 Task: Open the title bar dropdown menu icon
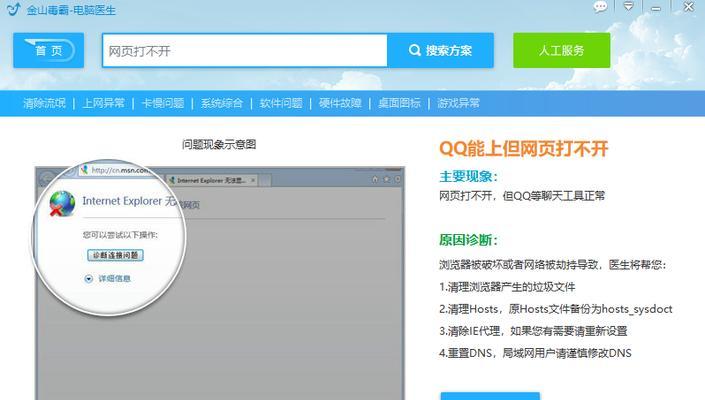tap(629, 6)
